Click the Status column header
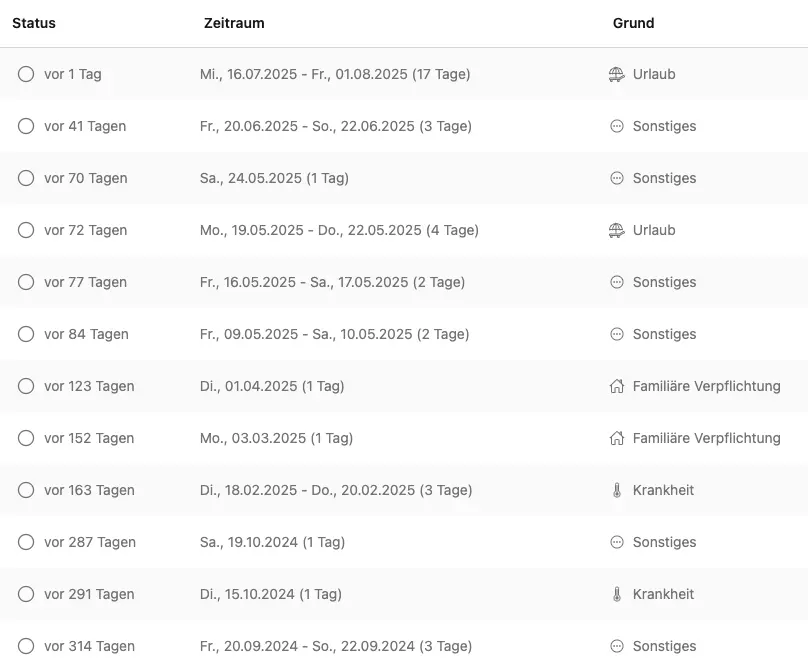This screenshot has width=808, height=672. click(34, 23)
